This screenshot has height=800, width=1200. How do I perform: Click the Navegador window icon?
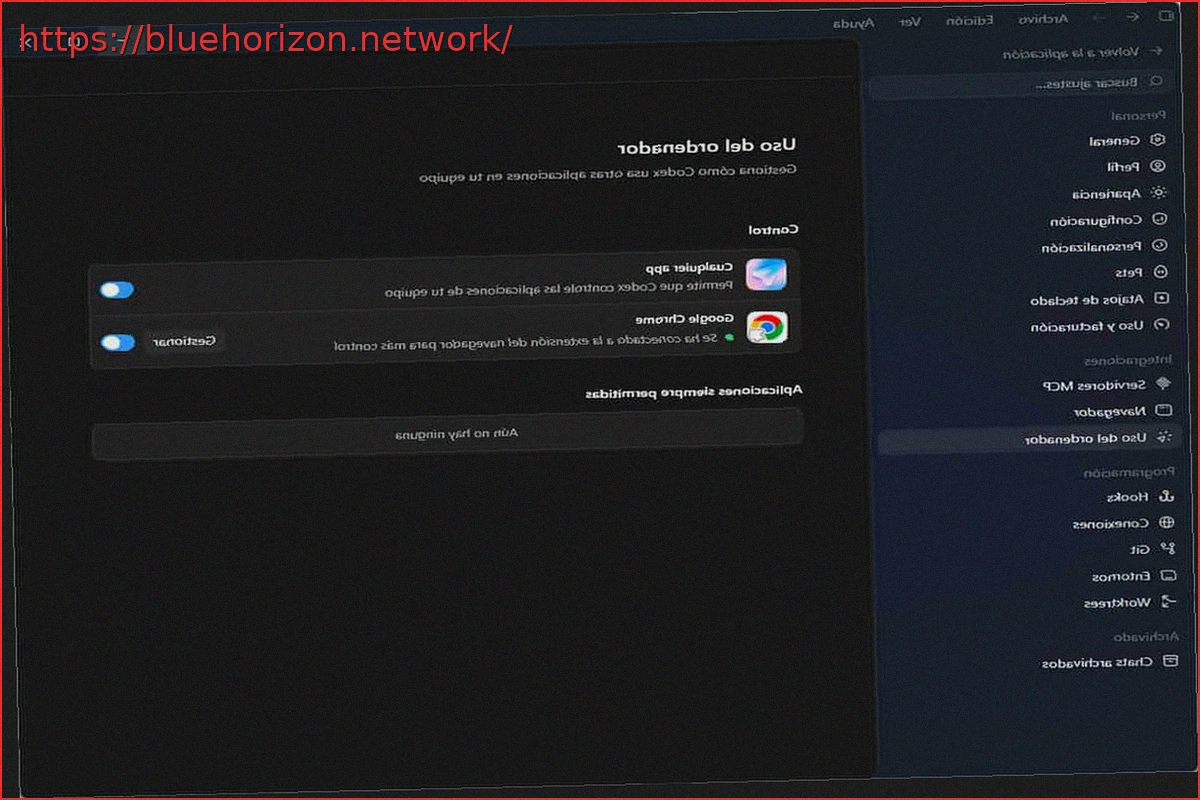[x=1163, y=411]
